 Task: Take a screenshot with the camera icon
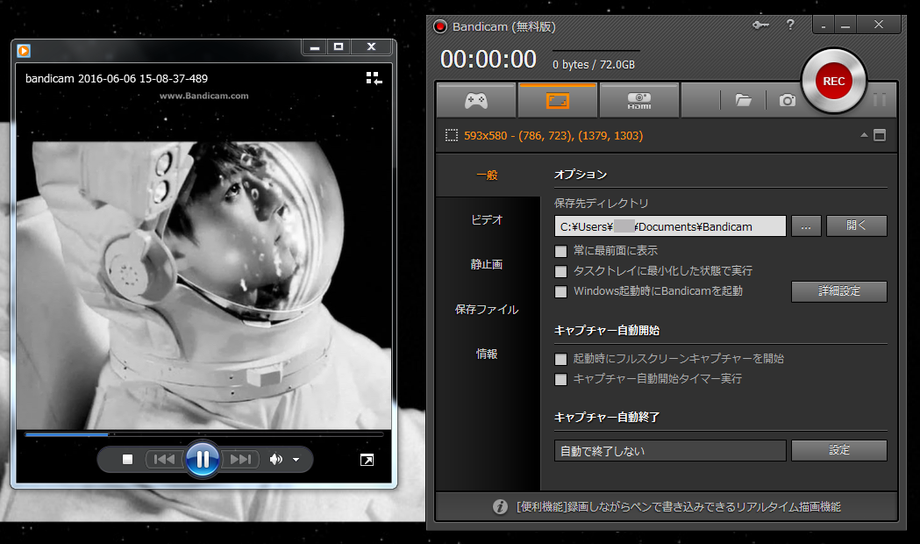point(788,100)
